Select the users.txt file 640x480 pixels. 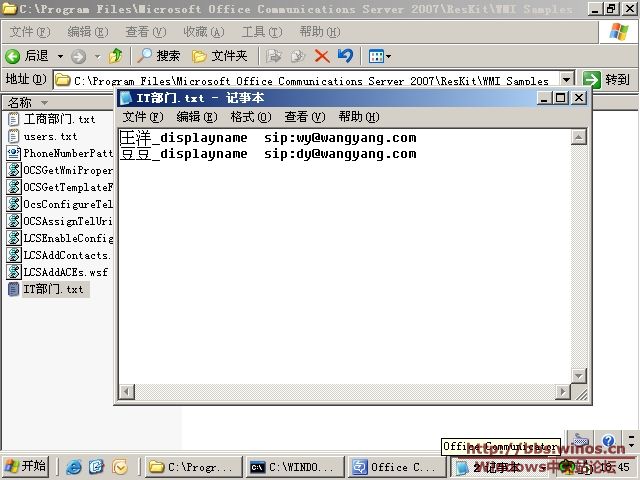pos(42,136)
